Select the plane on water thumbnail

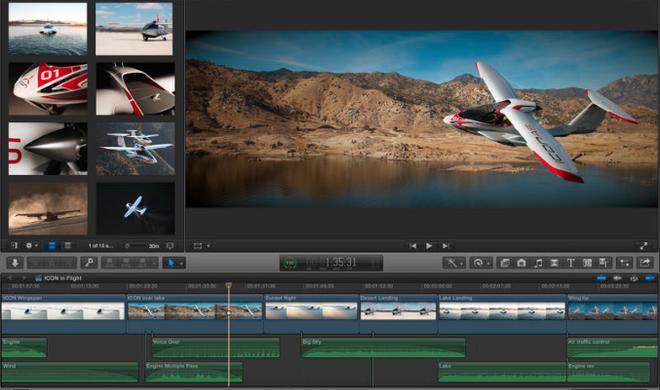click(x=48, y=29)
